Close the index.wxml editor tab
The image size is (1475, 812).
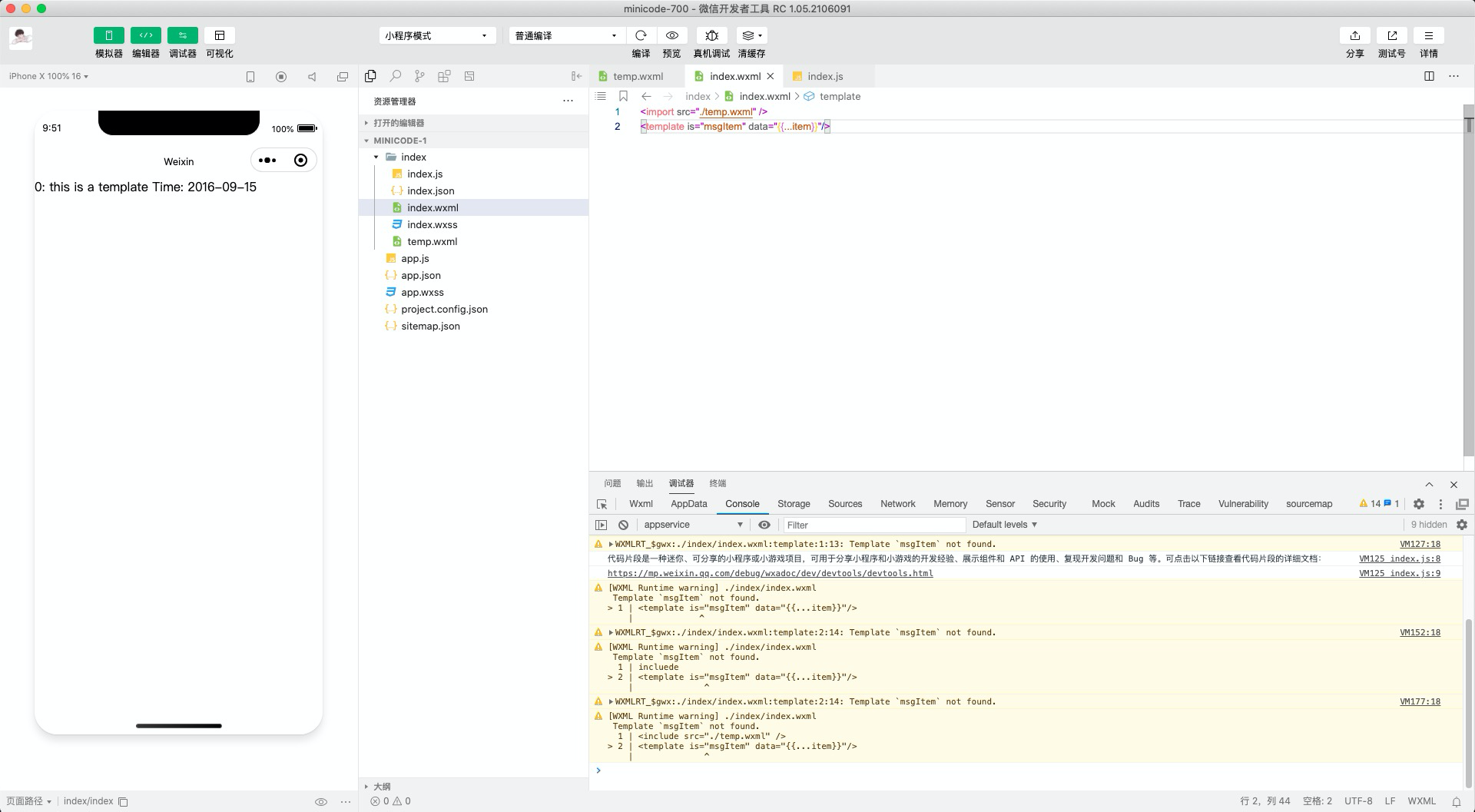771,76
